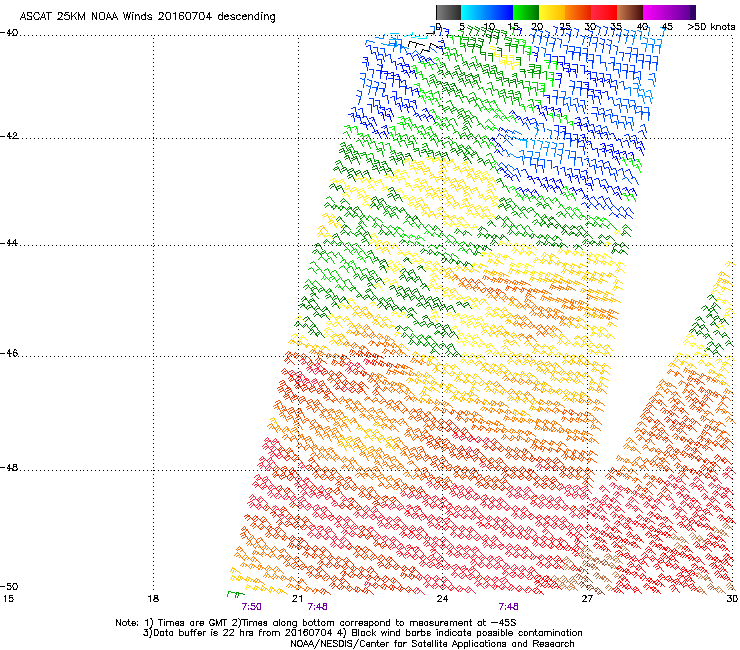Click the brown 35-40 knots legend segment

630,12
